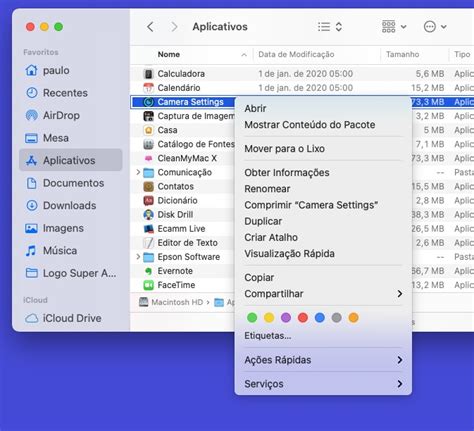Open Música in the sidebar
Image resolution: width=474 pixels, height=431 pixels.
pyautogui.click(x=71, y=250)
